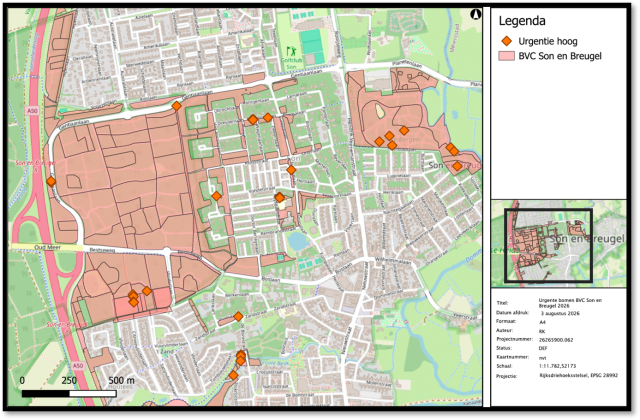Click the southernmost orange diamond marker
640x420 pixels.
click(233, 375)
